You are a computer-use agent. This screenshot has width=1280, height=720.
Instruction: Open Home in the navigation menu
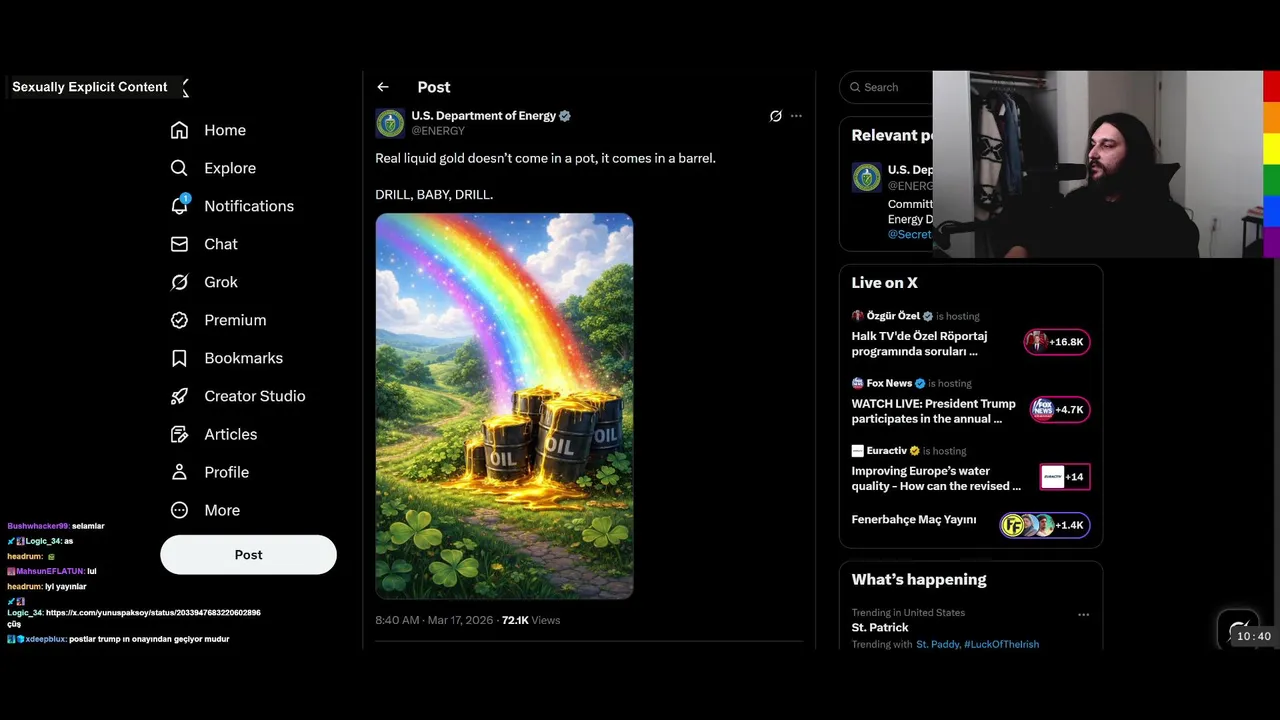tap(225, 130)
